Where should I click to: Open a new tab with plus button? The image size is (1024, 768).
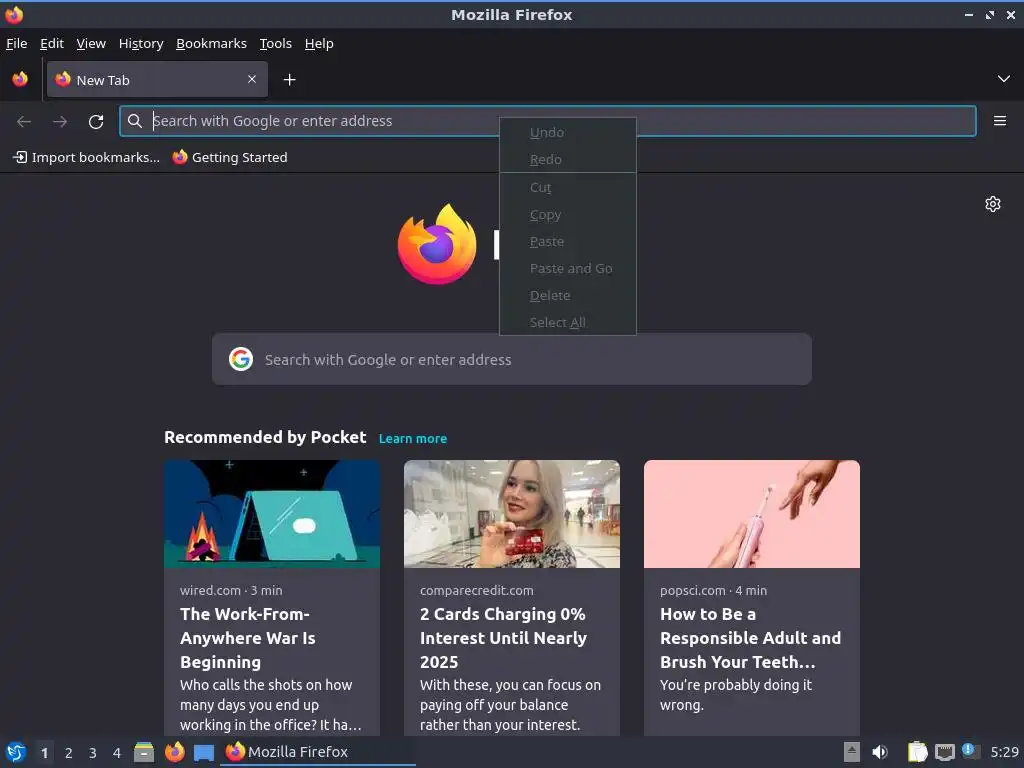(x=289, y=80)
